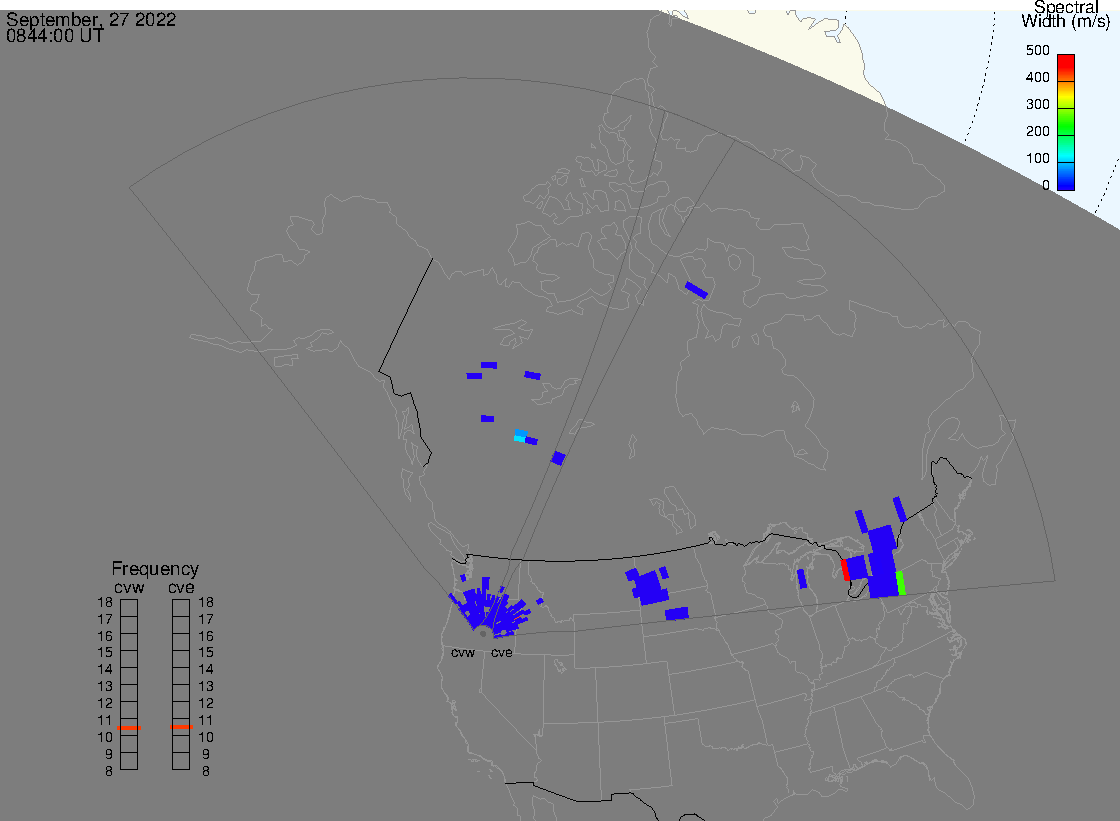Click the 12 label right of cve scale
This screenshot has height=821, width=1120.
point(206,704)
